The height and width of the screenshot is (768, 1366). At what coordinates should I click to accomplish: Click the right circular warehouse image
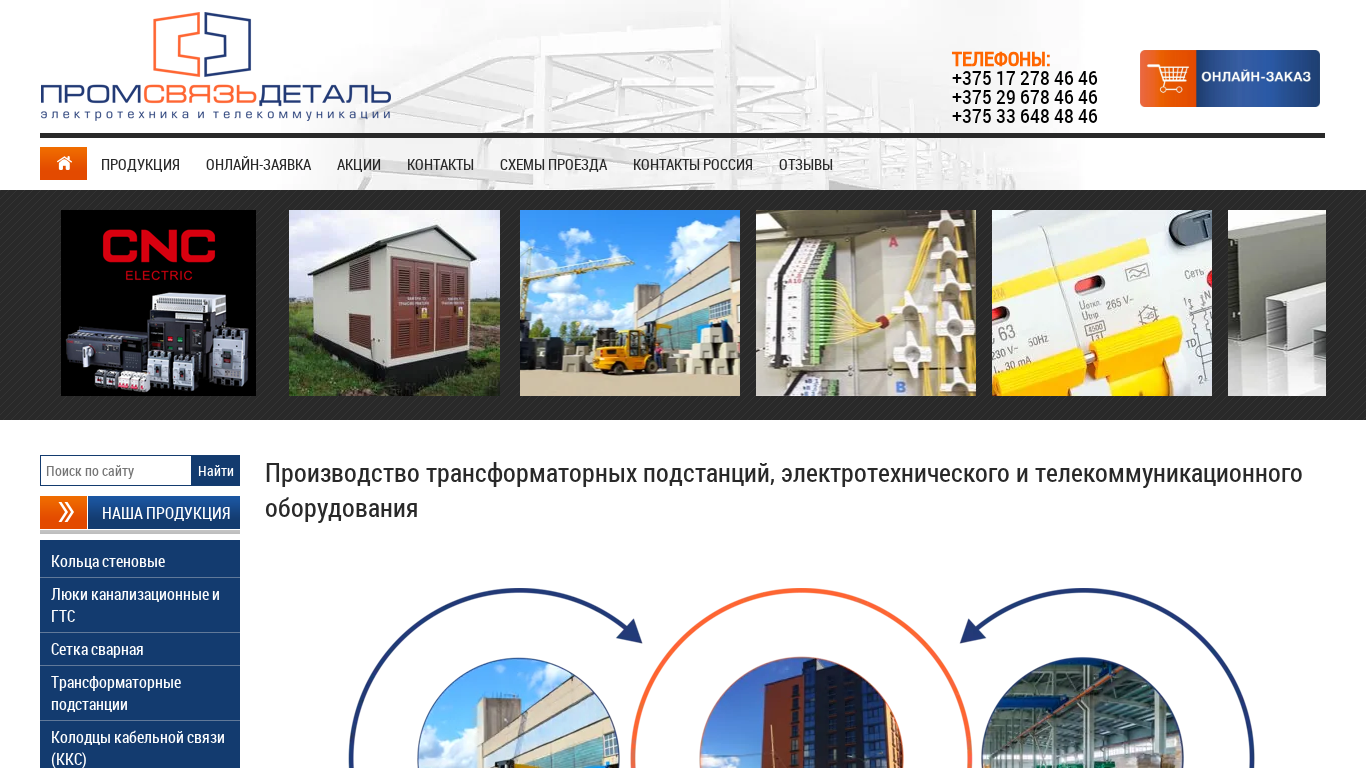click(x=1083, y=713)
